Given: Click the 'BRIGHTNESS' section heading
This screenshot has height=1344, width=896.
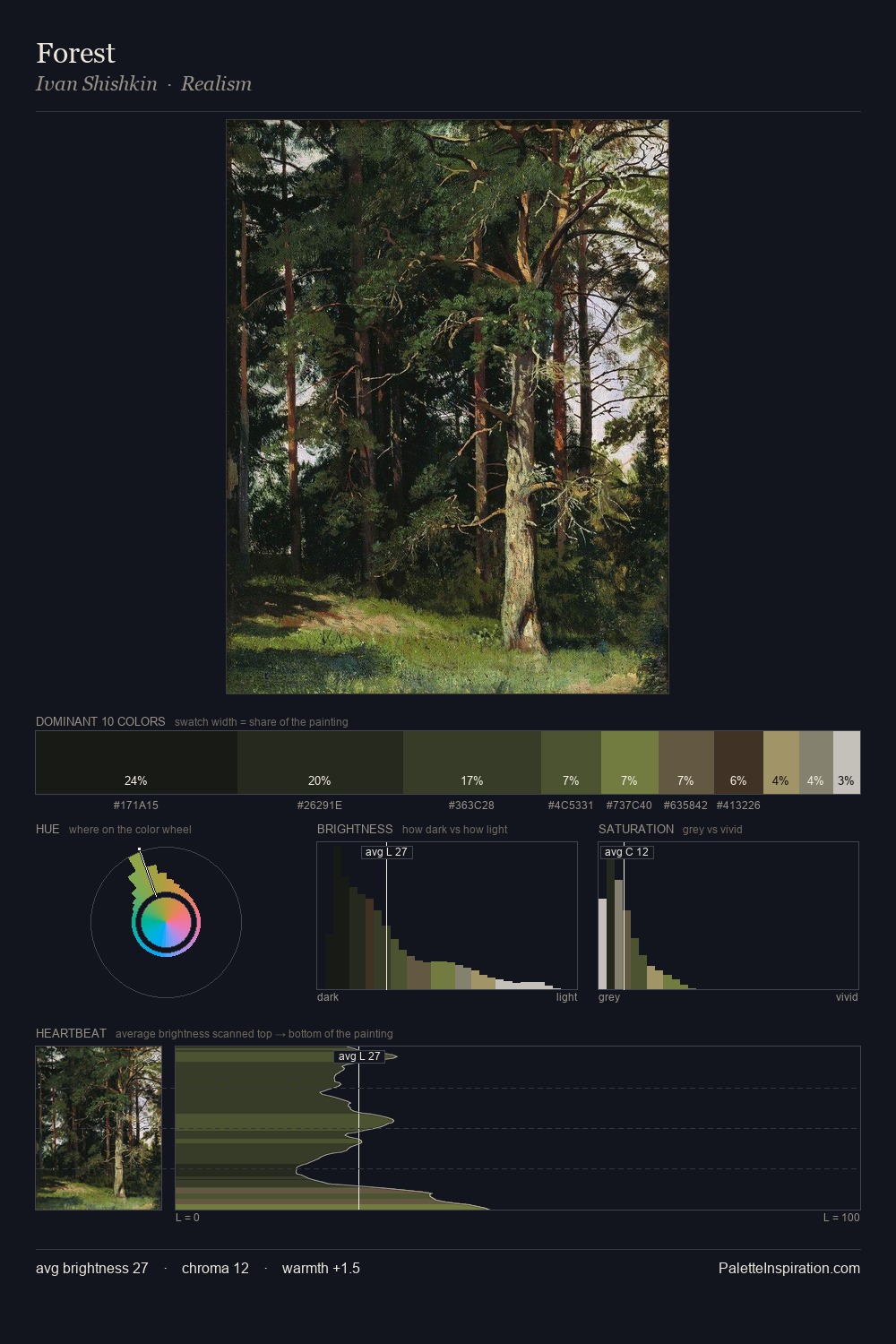Looking at the screenshot, I should coord(355,829).
